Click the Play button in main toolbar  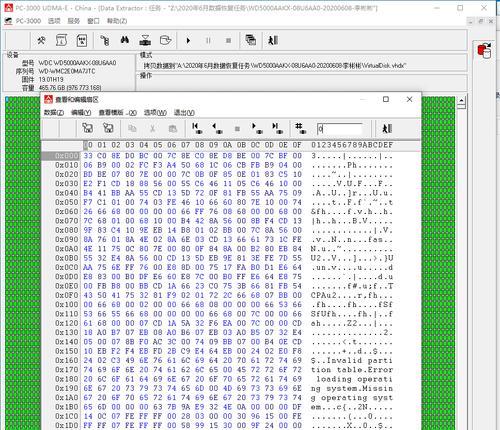188,41
